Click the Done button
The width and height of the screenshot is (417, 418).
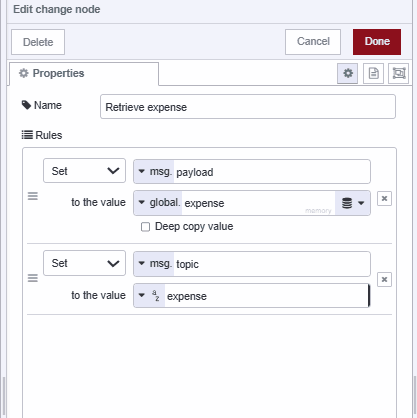pos(377,42)
